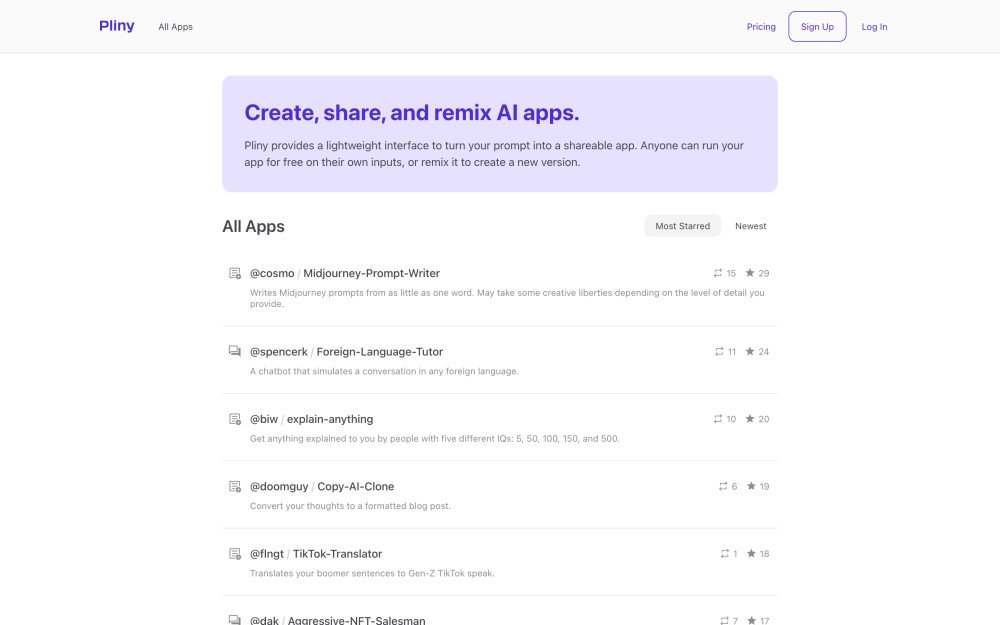Click the remix icon on Midjourney-Prompt-Writer row
This screenshot has height=625, width=1000.
pos(717,273)
